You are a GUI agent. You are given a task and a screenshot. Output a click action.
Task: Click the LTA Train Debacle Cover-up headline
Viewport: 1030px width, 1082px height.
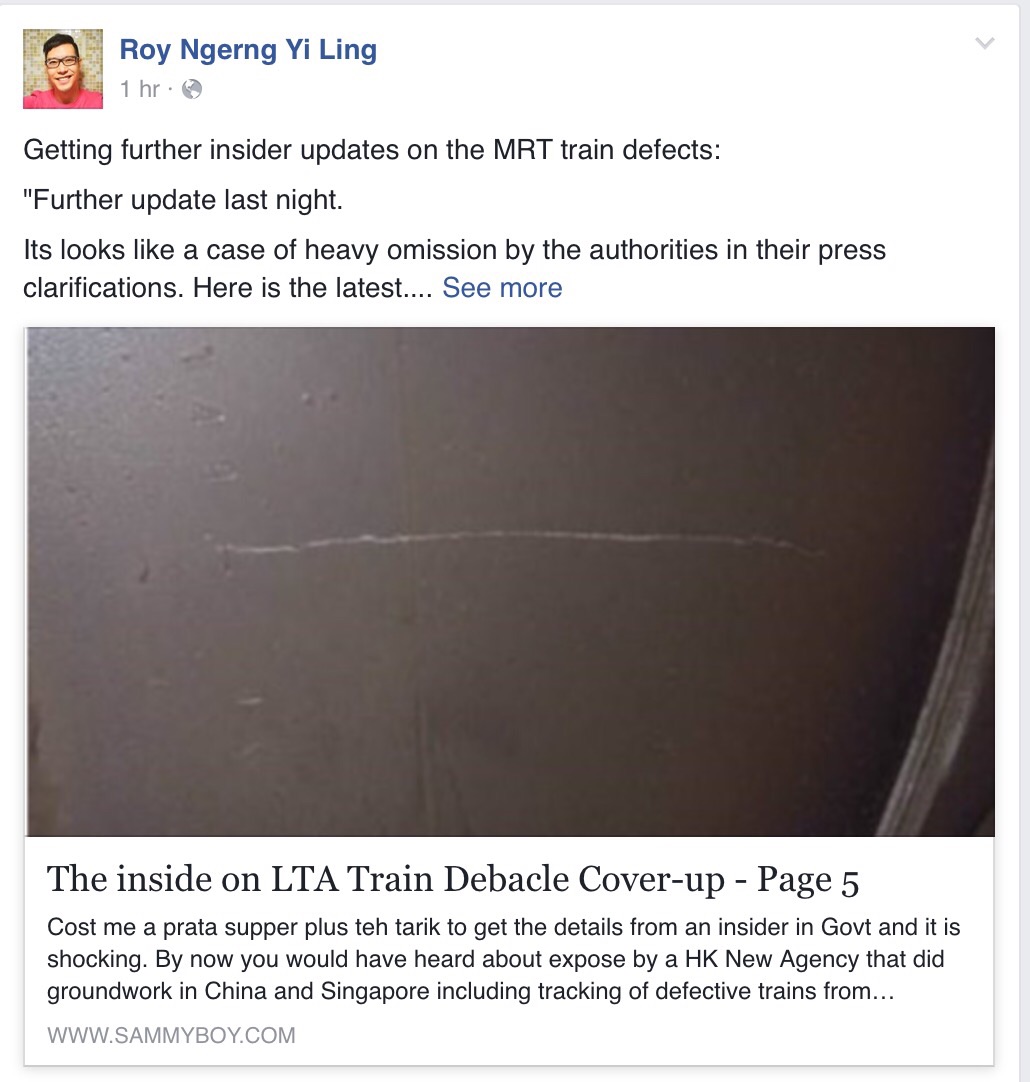point(453,880)
